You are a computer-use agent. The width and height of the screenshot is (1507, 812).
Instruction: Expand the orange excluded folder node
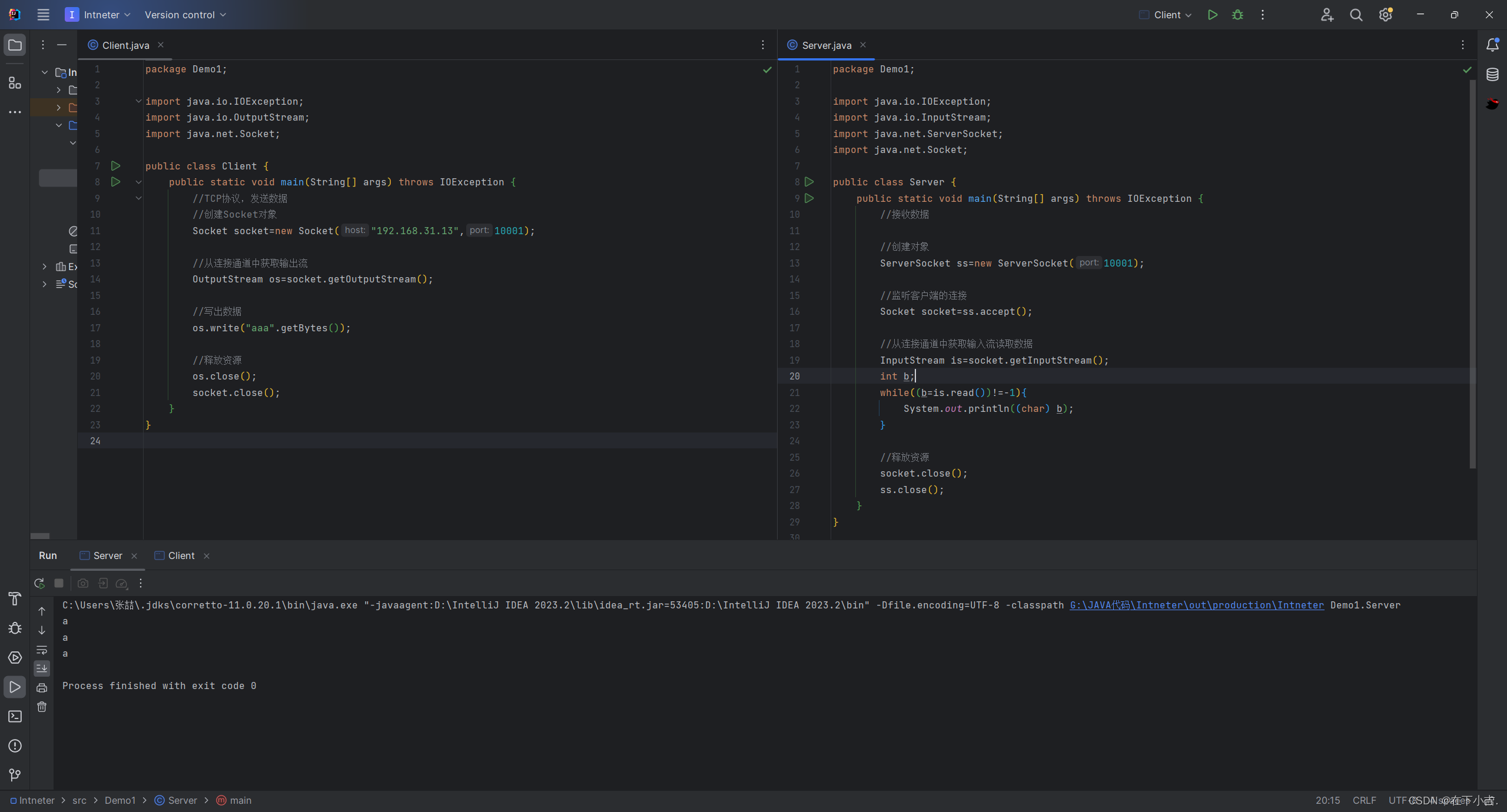point(59,108)
